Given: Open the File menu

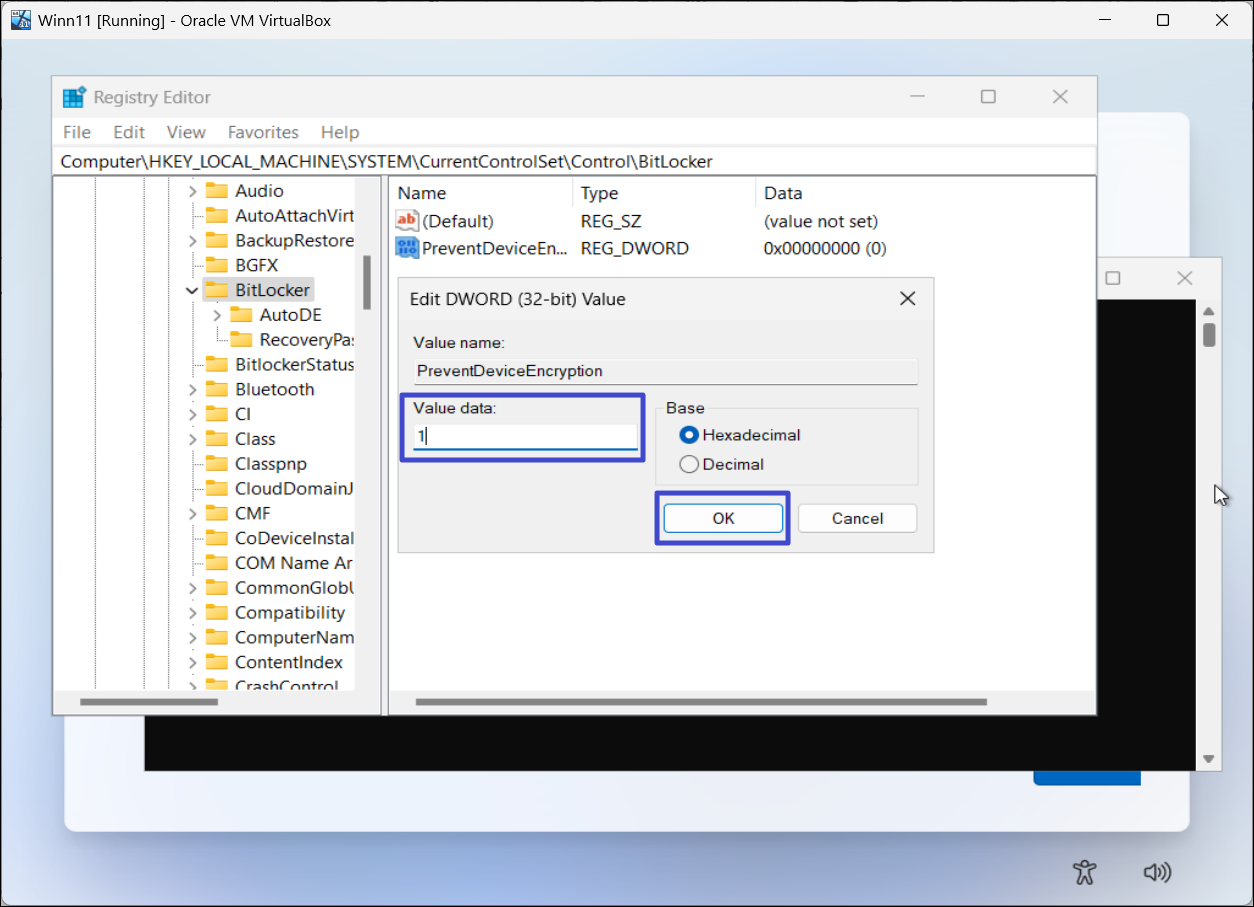Looking at the screenshot, I should pos(76,132).
